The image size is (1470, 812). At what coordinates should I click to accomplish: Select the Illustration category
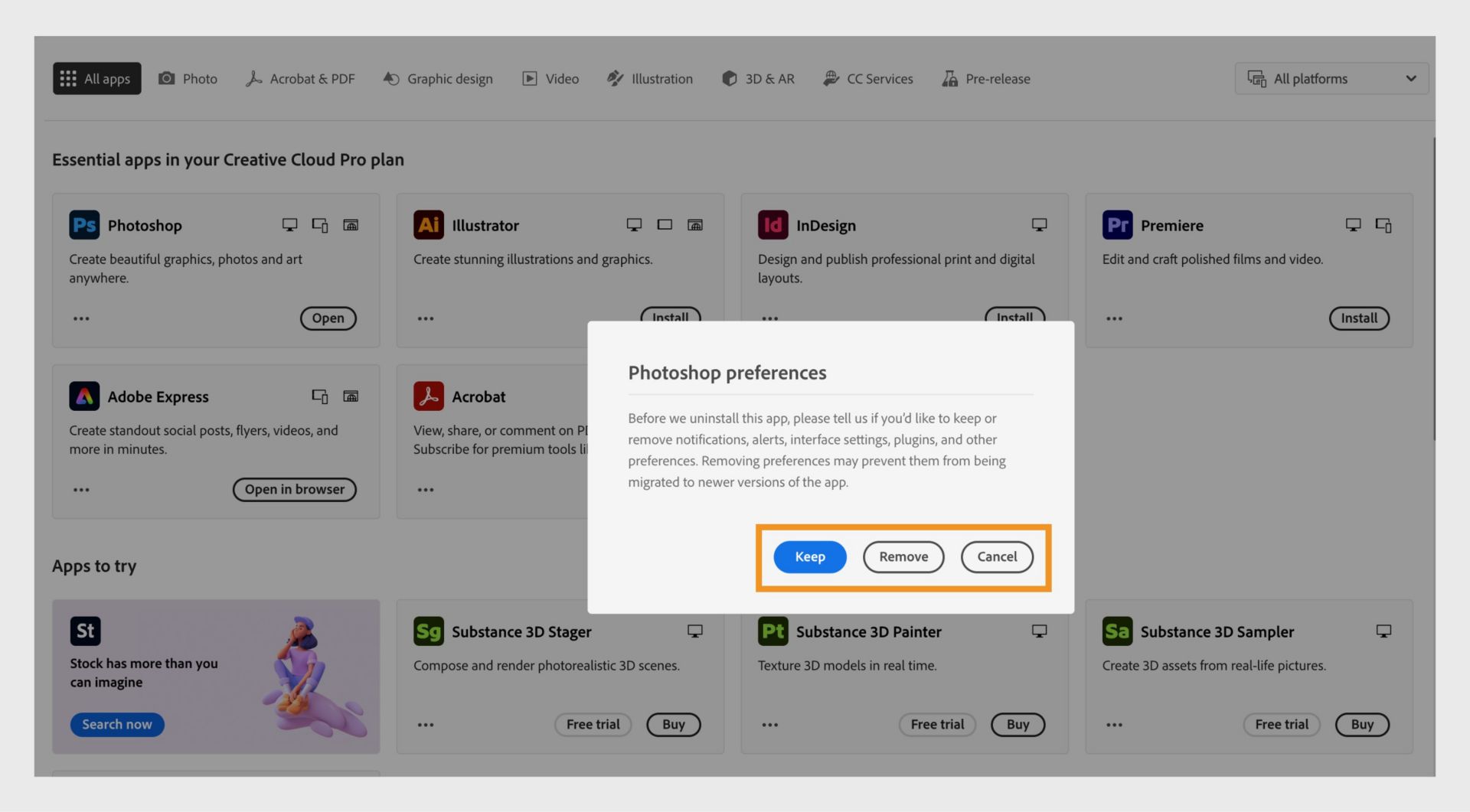[x=650, y=78]
